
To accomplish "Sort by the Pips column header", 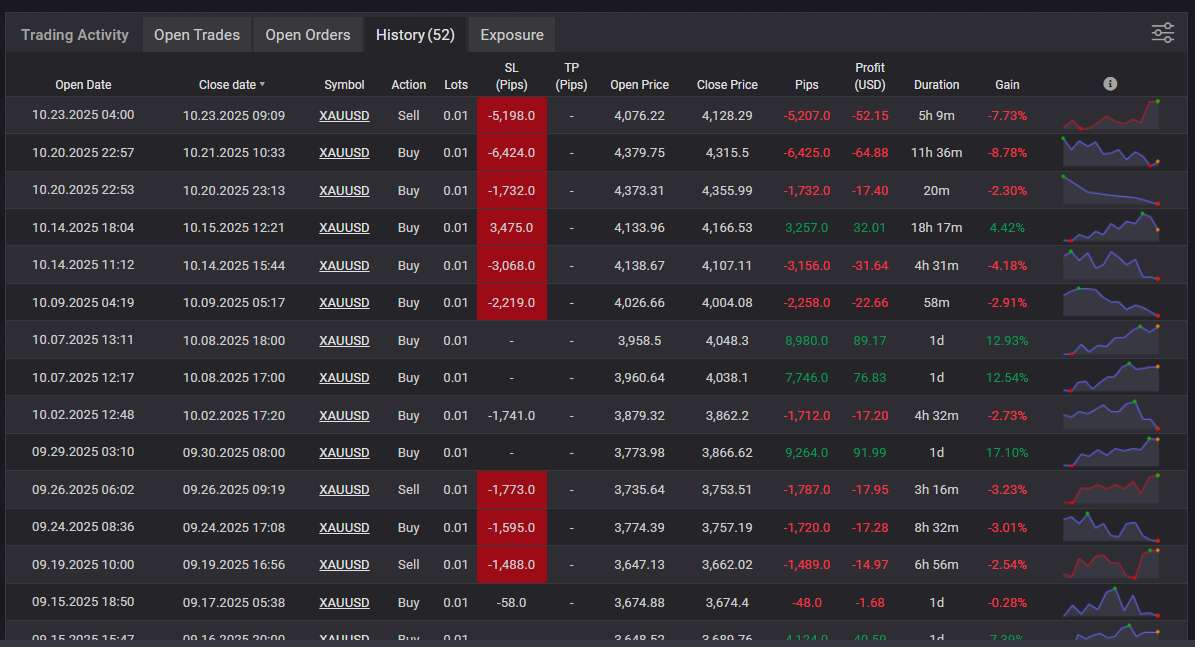I will [x=806, y=84].
